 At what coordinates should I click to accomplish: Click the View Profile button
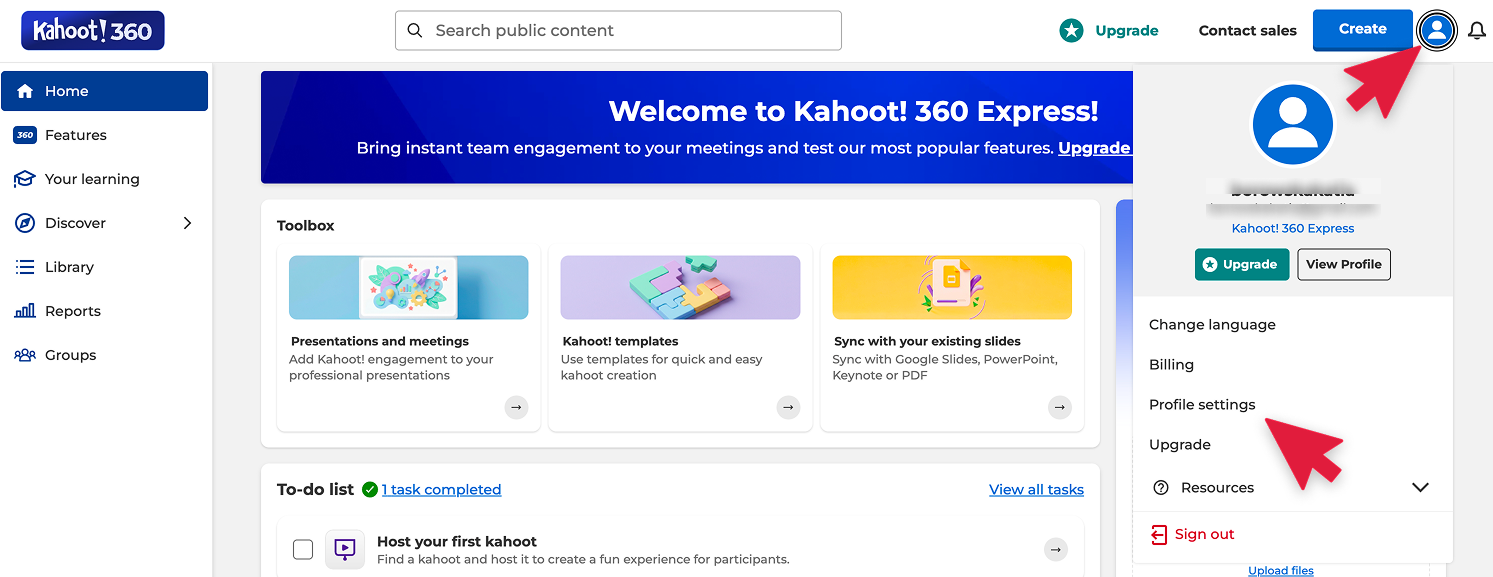(1344, 264)
